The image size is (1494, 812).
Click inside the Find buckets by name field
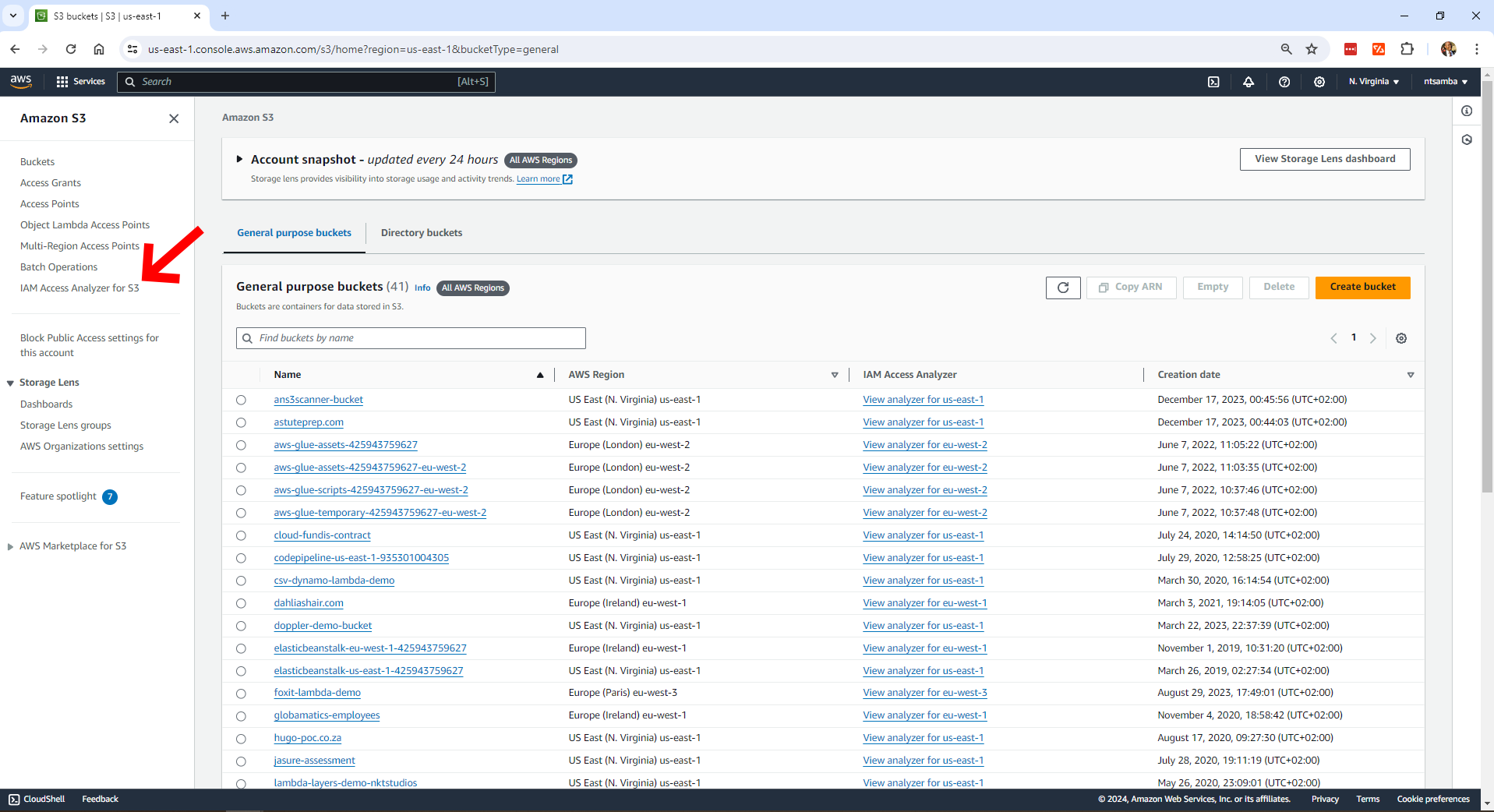411,338
